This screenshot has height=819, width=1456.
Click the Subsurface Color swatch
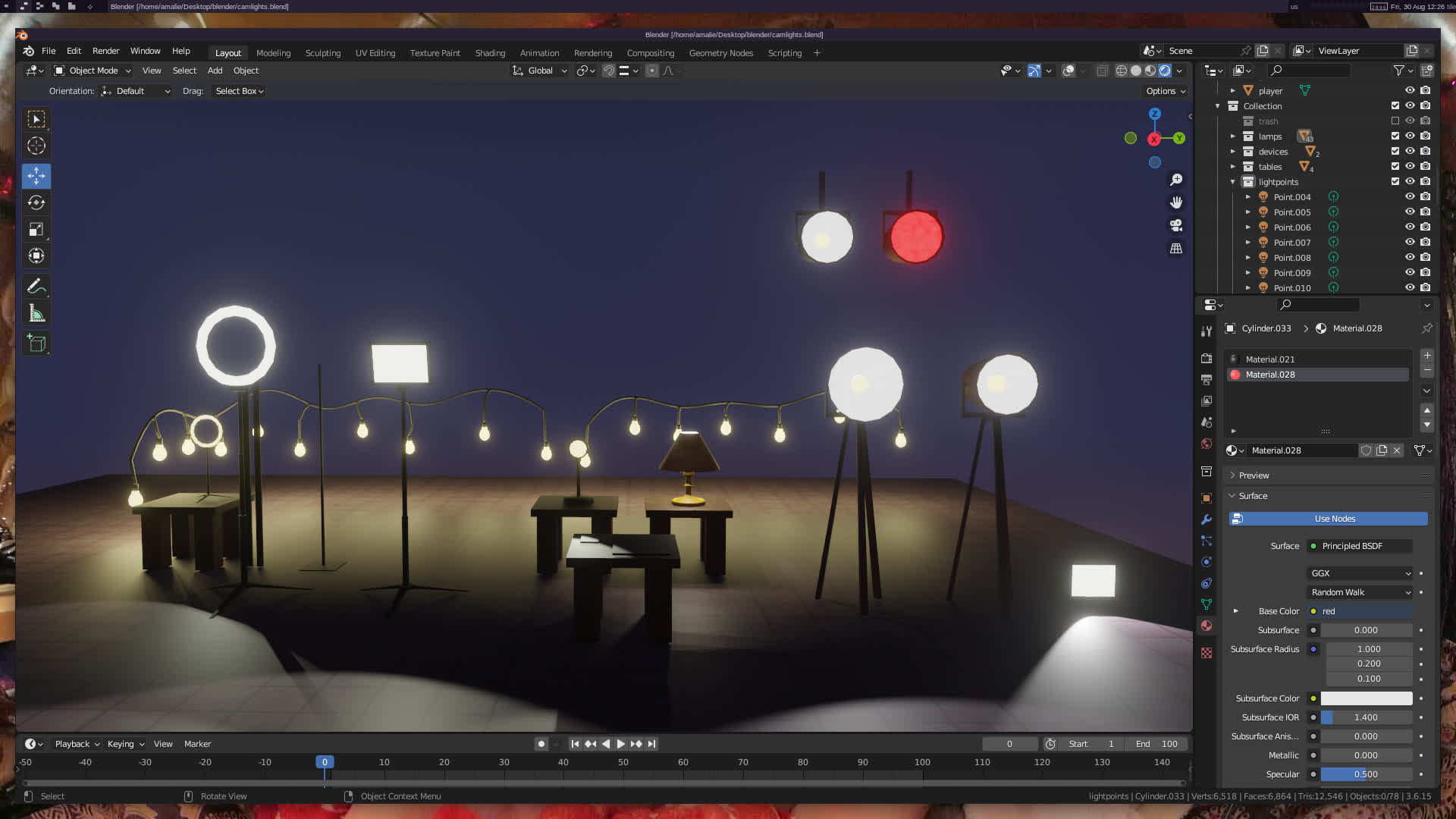1366,698
